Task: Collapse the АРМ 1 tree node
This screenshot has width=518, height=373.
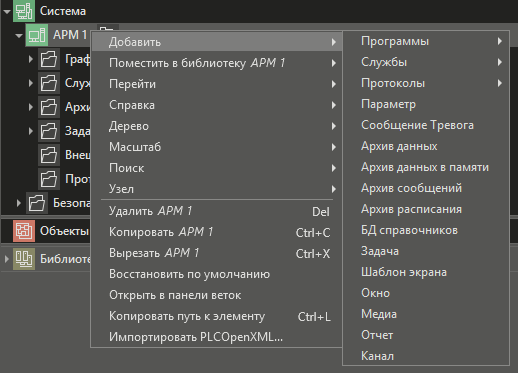Action: 19,36
